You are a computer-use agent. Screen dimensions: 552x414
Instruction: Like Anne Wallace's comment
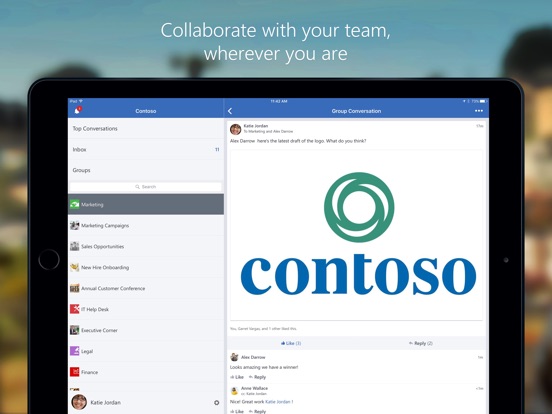(x=237, y=411)
